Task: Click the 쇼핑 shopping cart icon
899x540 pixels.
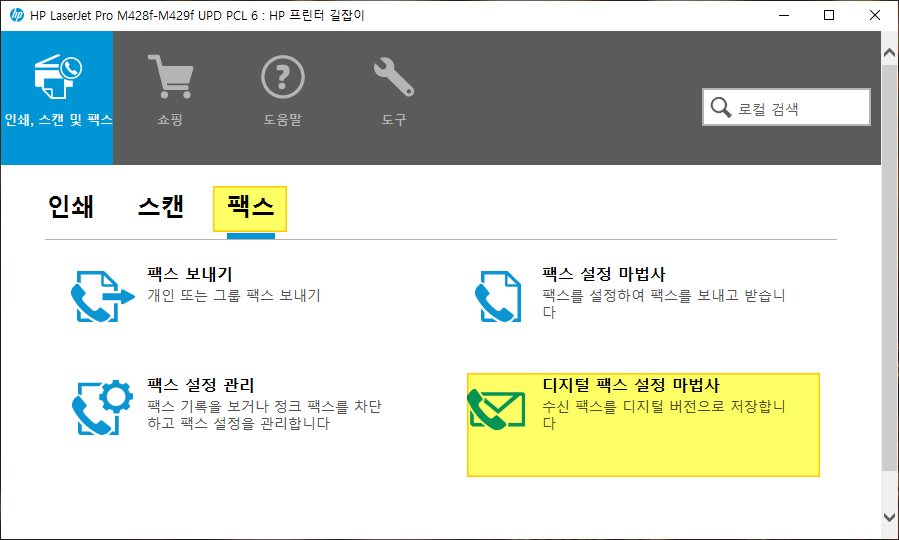Action: pos(170,76)
